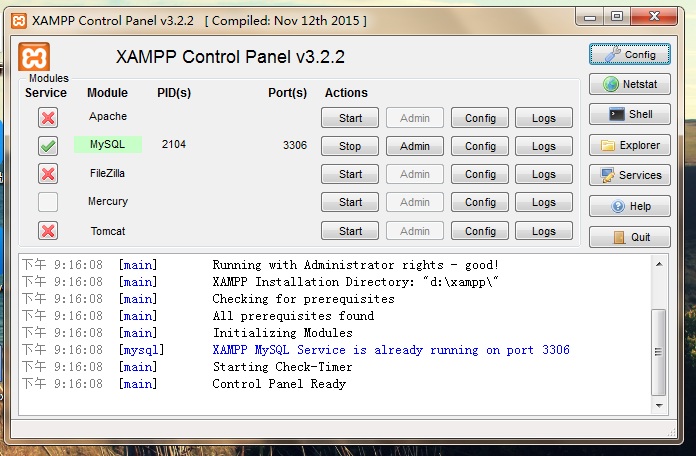The width and height of the screenshot is (696, 456).
Task: Toggle the FileZilla service checkbox
Action: [48, 174]
